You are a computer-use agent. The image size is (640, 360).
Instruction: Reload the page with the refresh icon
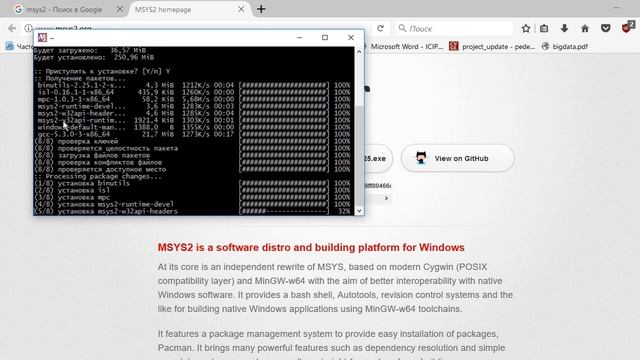380,28
